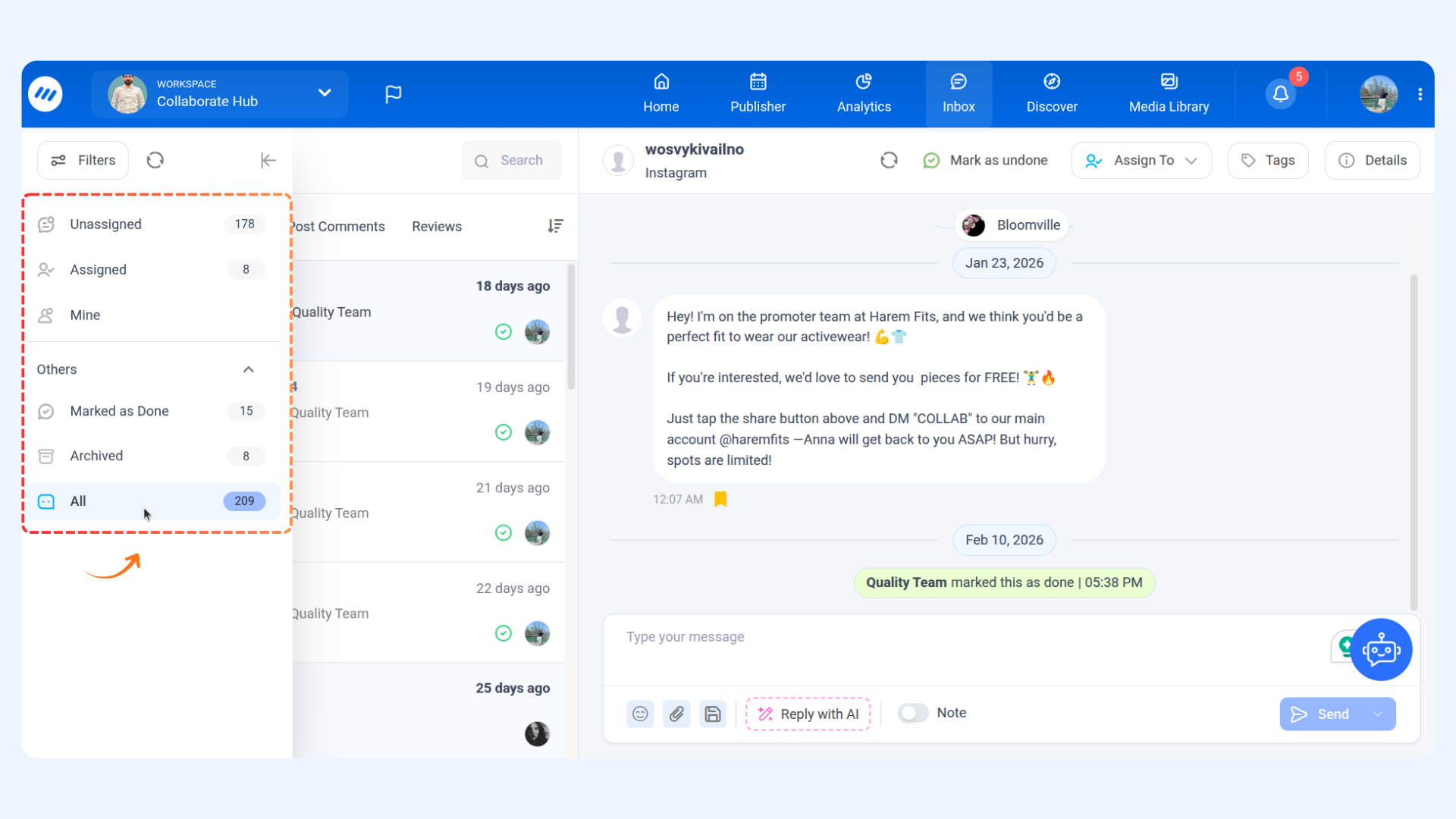
Task: Open saved replies icon in composer
Action: coord(713,714)
